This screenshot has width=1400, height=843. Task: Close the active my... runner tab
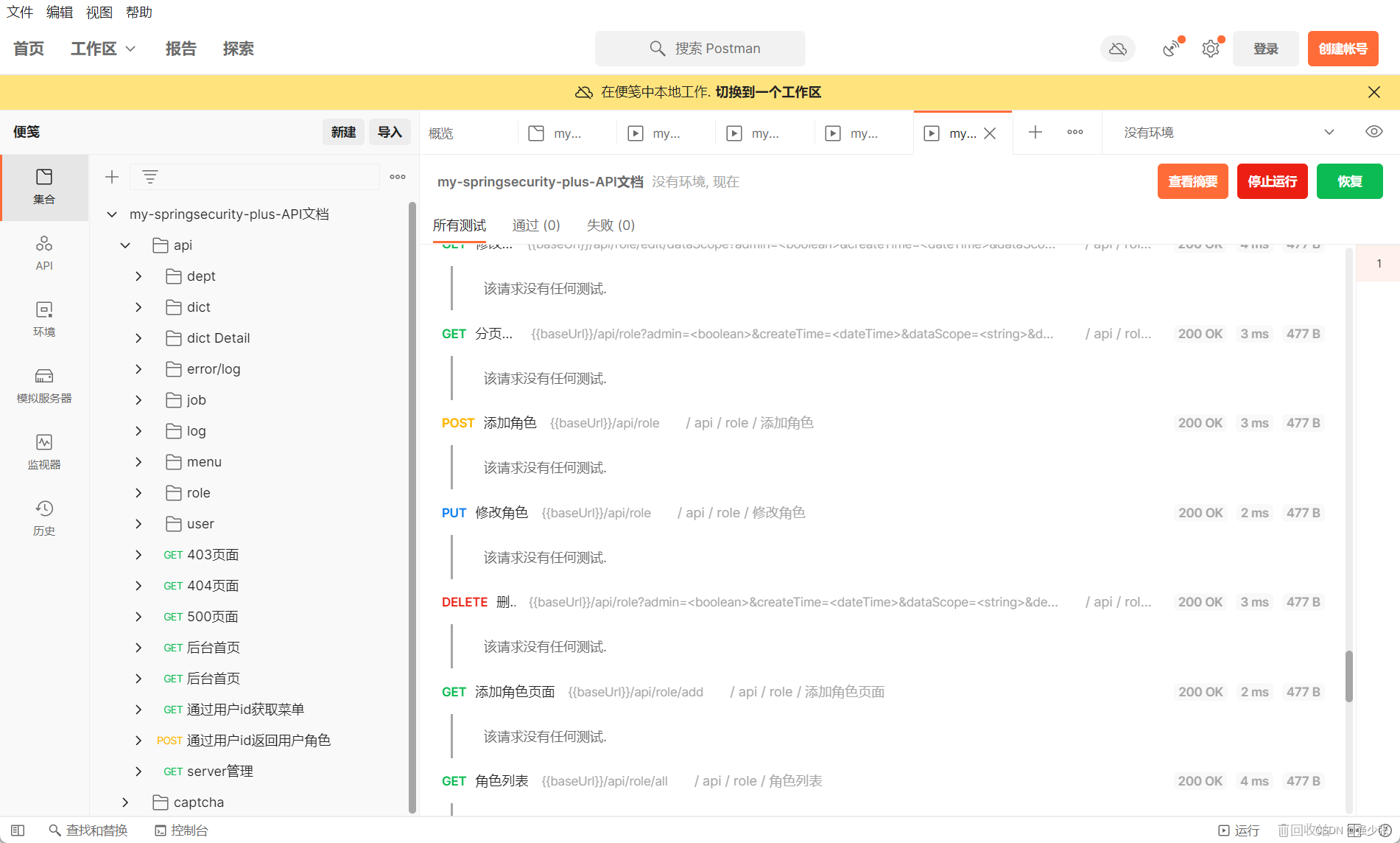991,133
